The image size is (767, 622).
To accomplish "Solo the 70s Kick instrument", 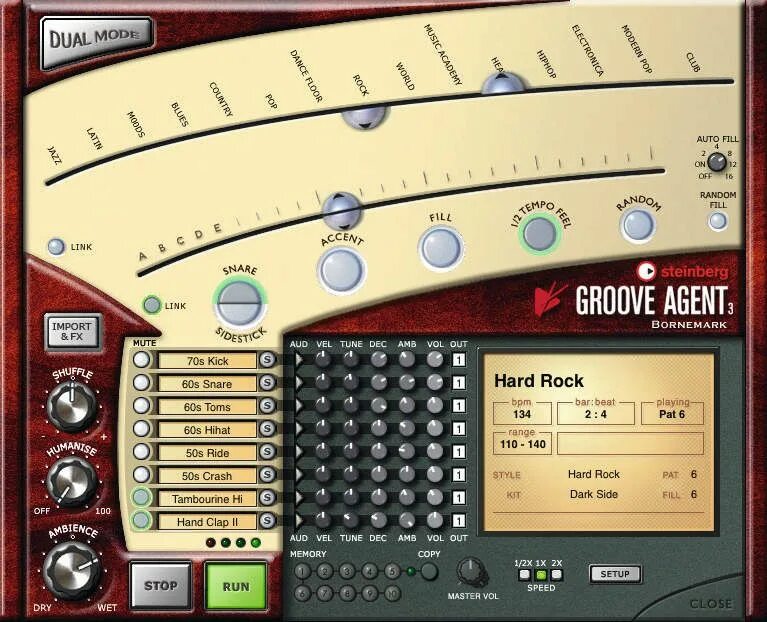I will [x=267, y=360].
